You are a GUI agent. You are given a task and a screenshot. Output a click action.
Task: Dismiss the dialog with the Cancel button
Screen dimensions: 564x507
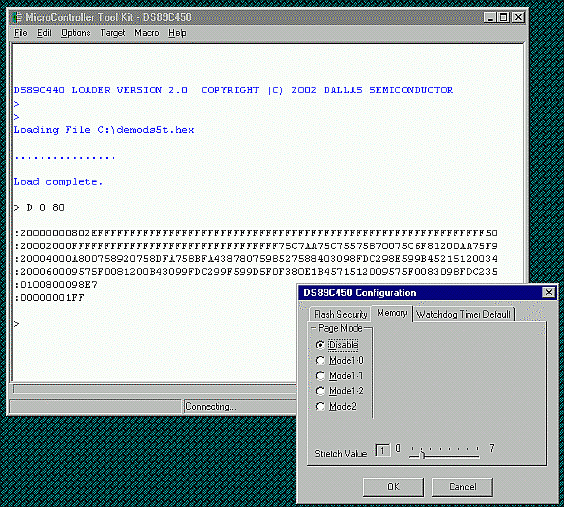(x=462, y=487)
